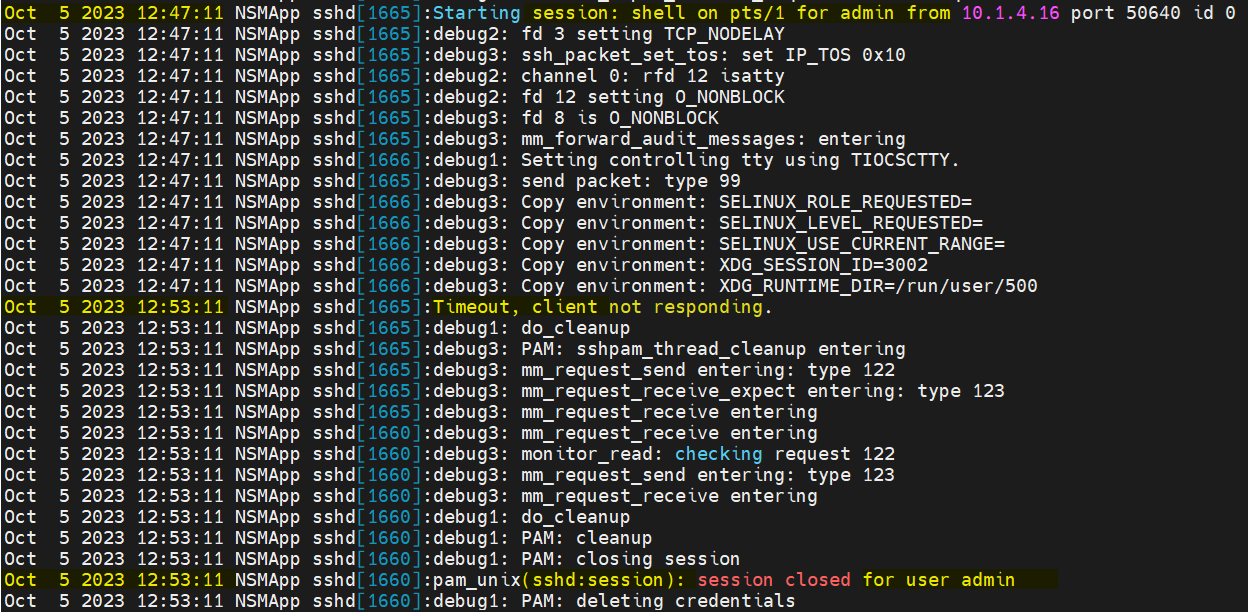Click the red "session closed" text
1248x612 pixels.
(x=774, y=580)
